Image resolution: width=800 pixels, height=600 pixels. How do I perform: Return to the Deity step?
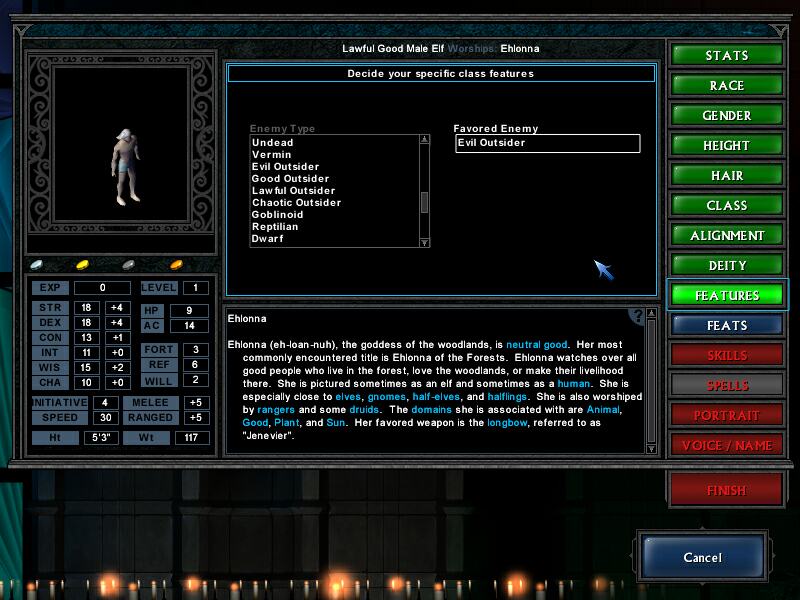(x=727, y=265)
